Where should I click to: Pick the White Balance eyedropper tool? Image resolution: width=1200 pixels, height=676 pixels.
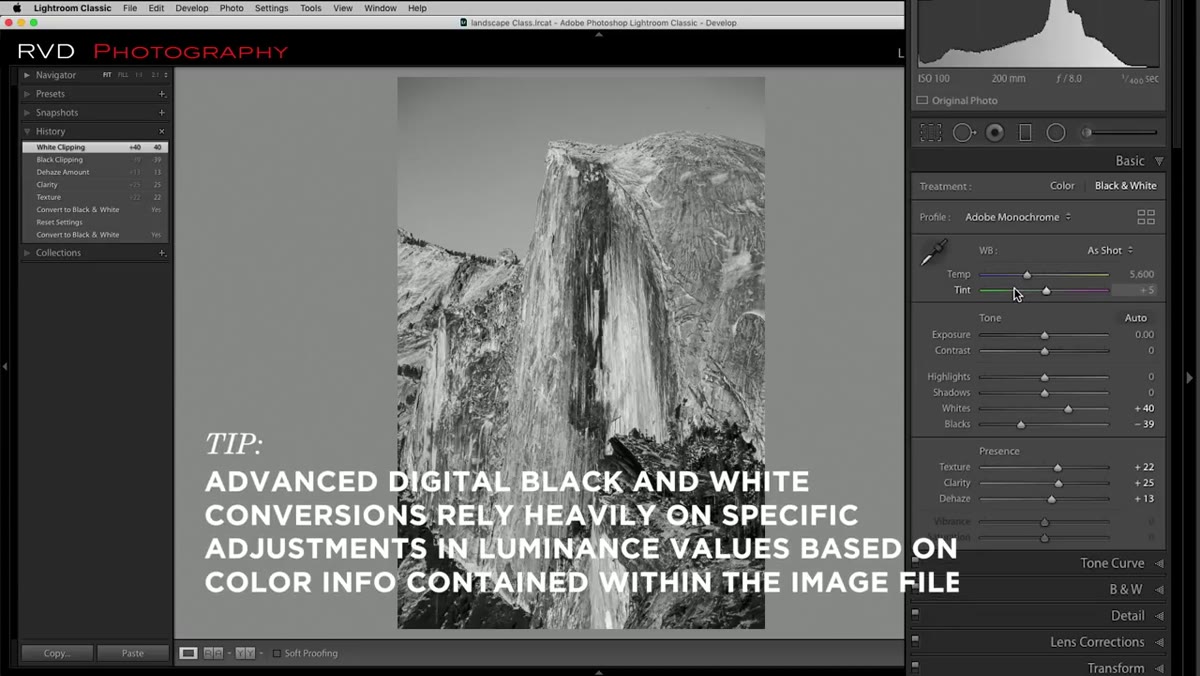click(933, 253)
